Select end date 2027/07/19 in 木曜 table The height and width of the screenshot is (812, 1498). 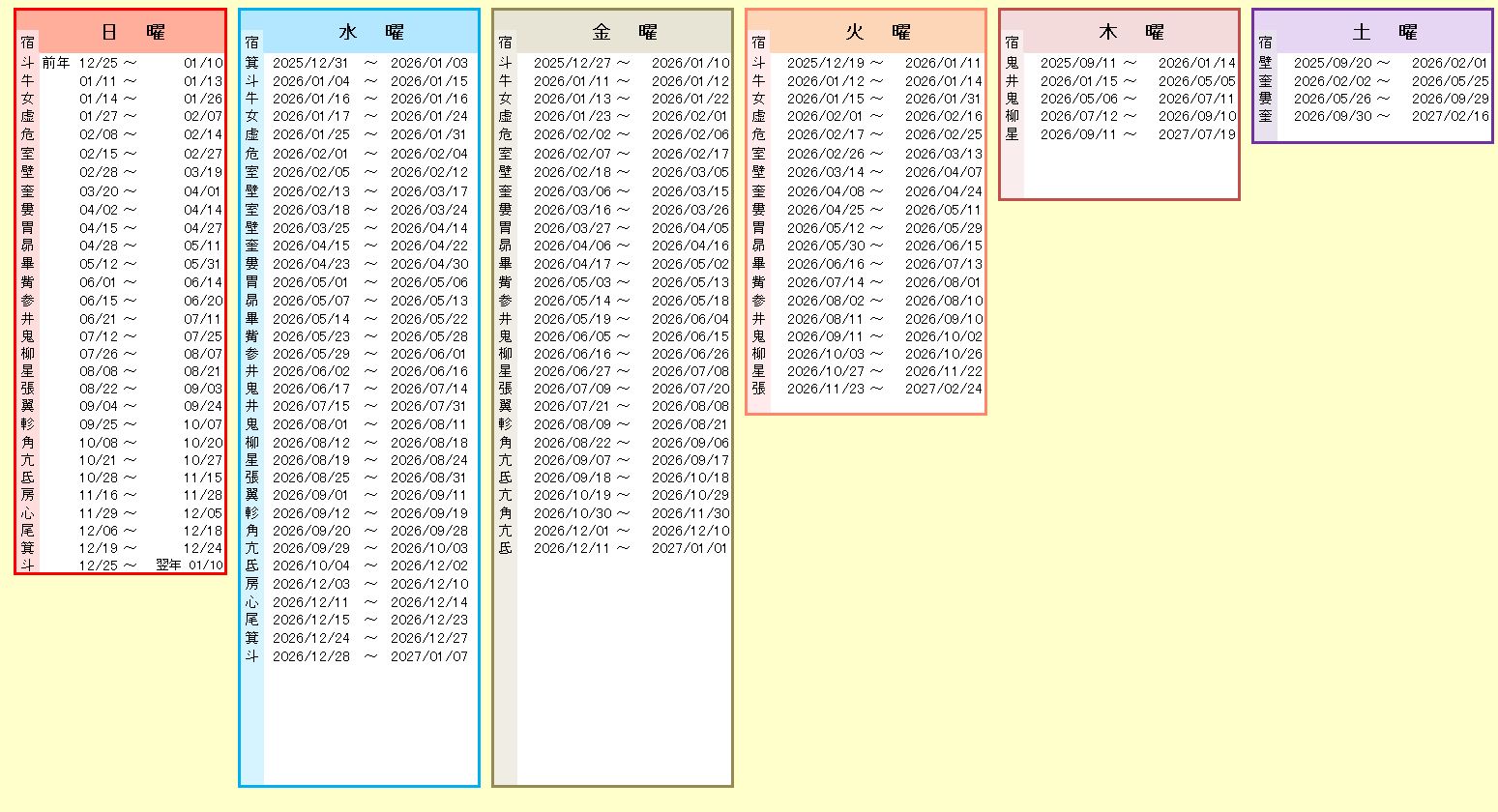(1196, 134)
